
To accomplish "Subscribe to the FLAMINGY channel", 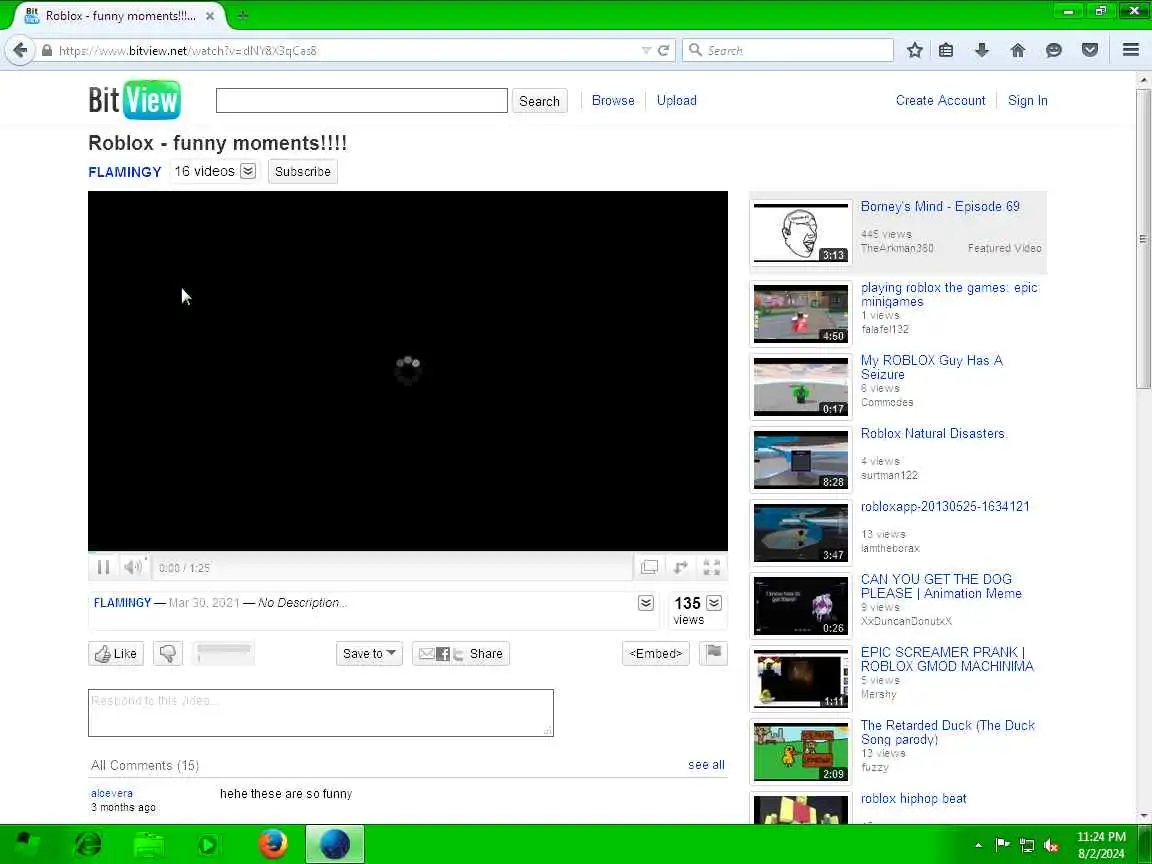I will 303,171.
